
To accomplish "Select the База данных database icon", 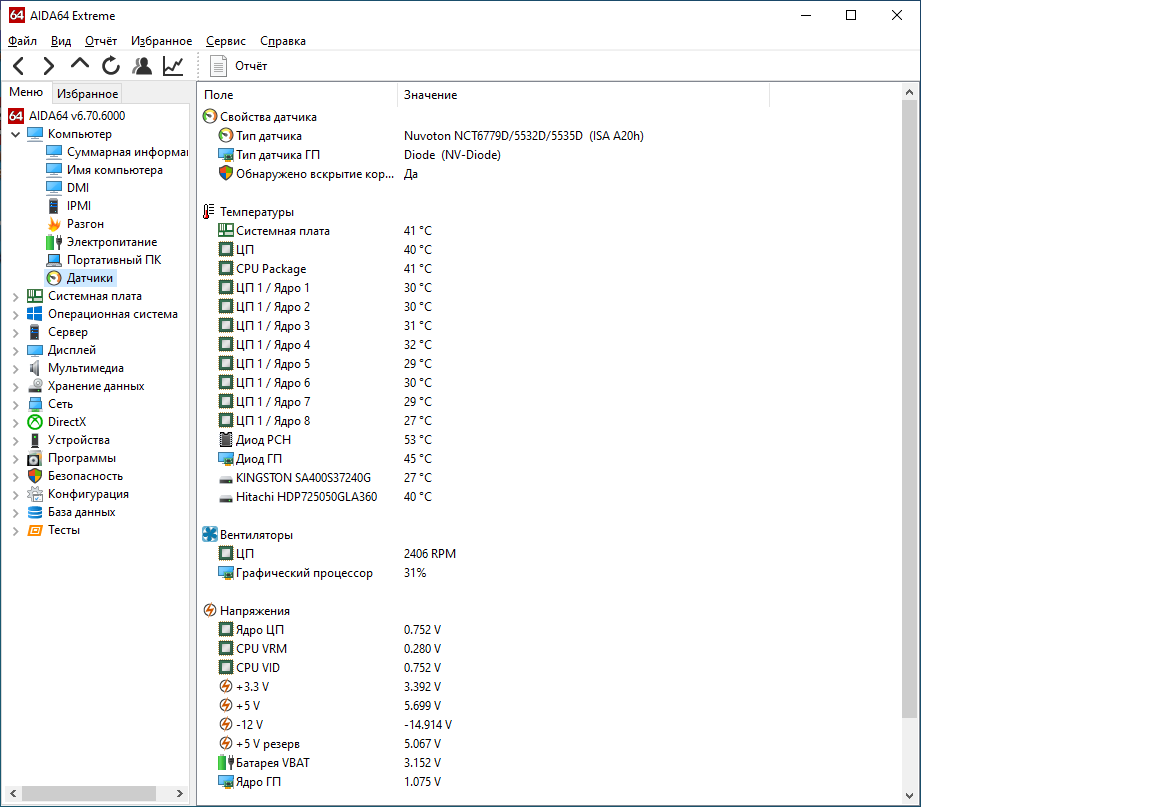I will 35,512.
